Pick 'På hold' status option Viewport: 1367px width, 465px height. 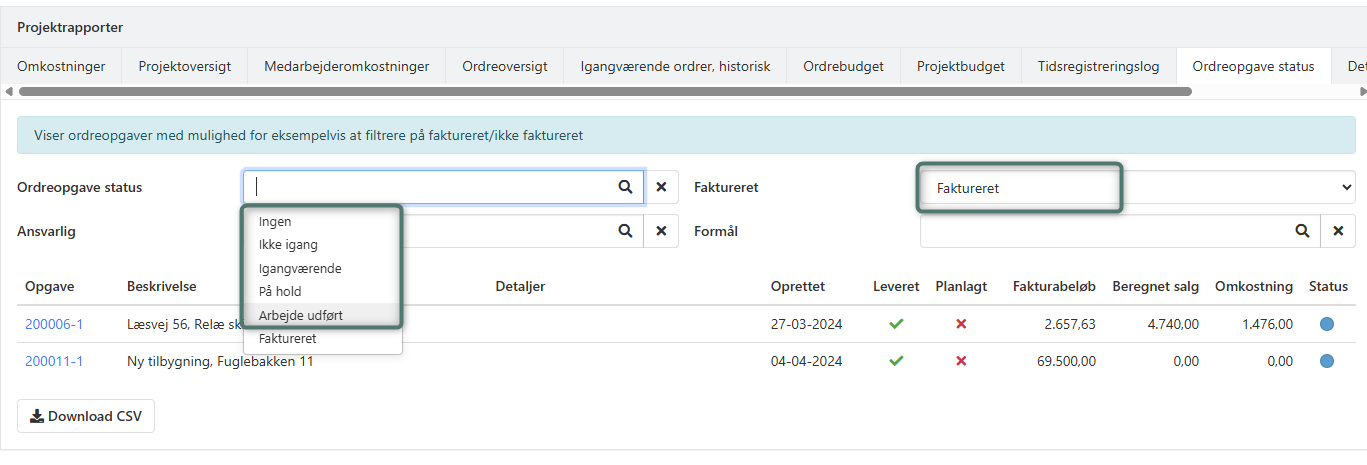tap(280, 291)
